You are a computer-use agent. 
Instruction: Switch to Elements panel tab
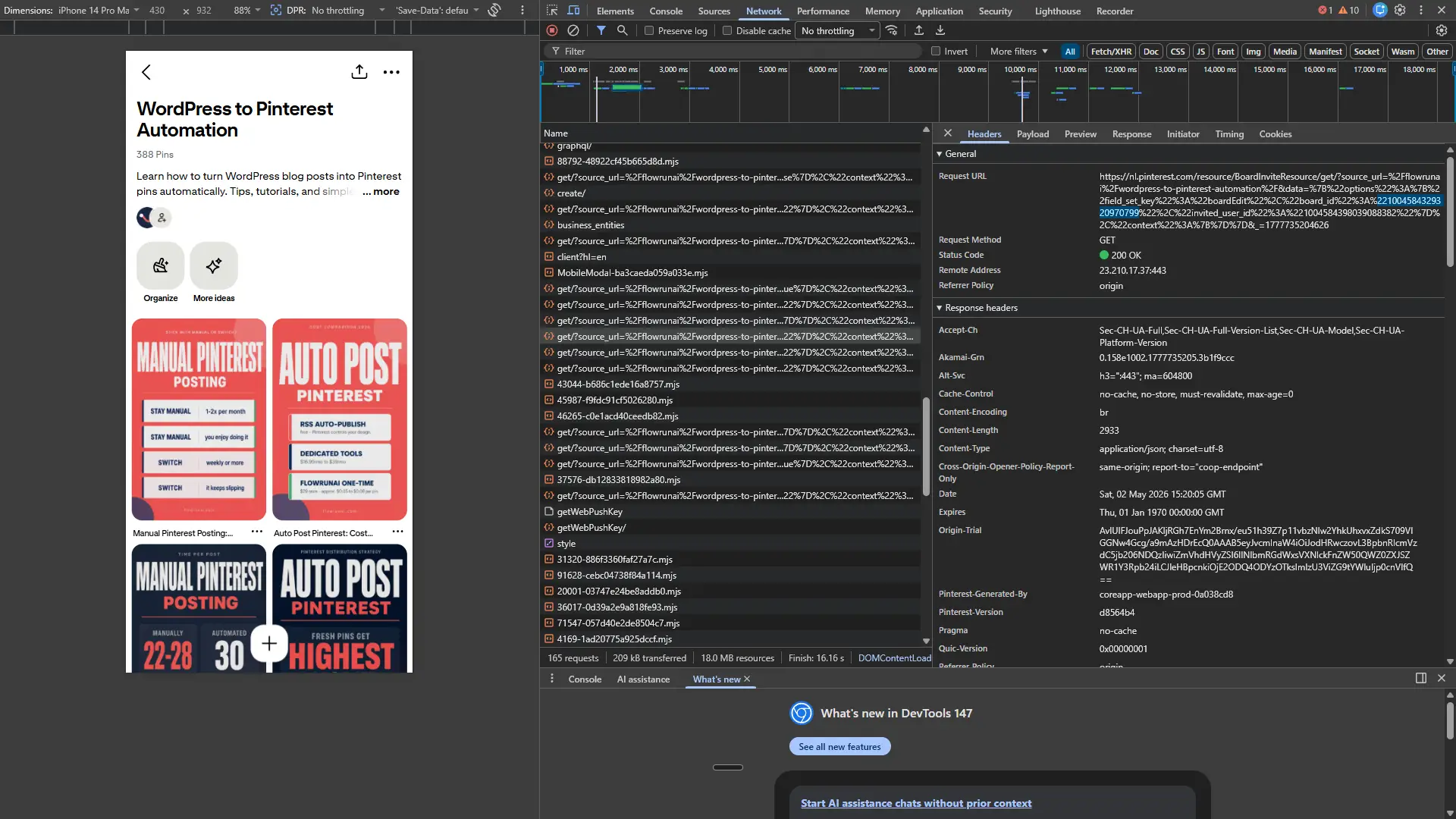click(615, 11)
